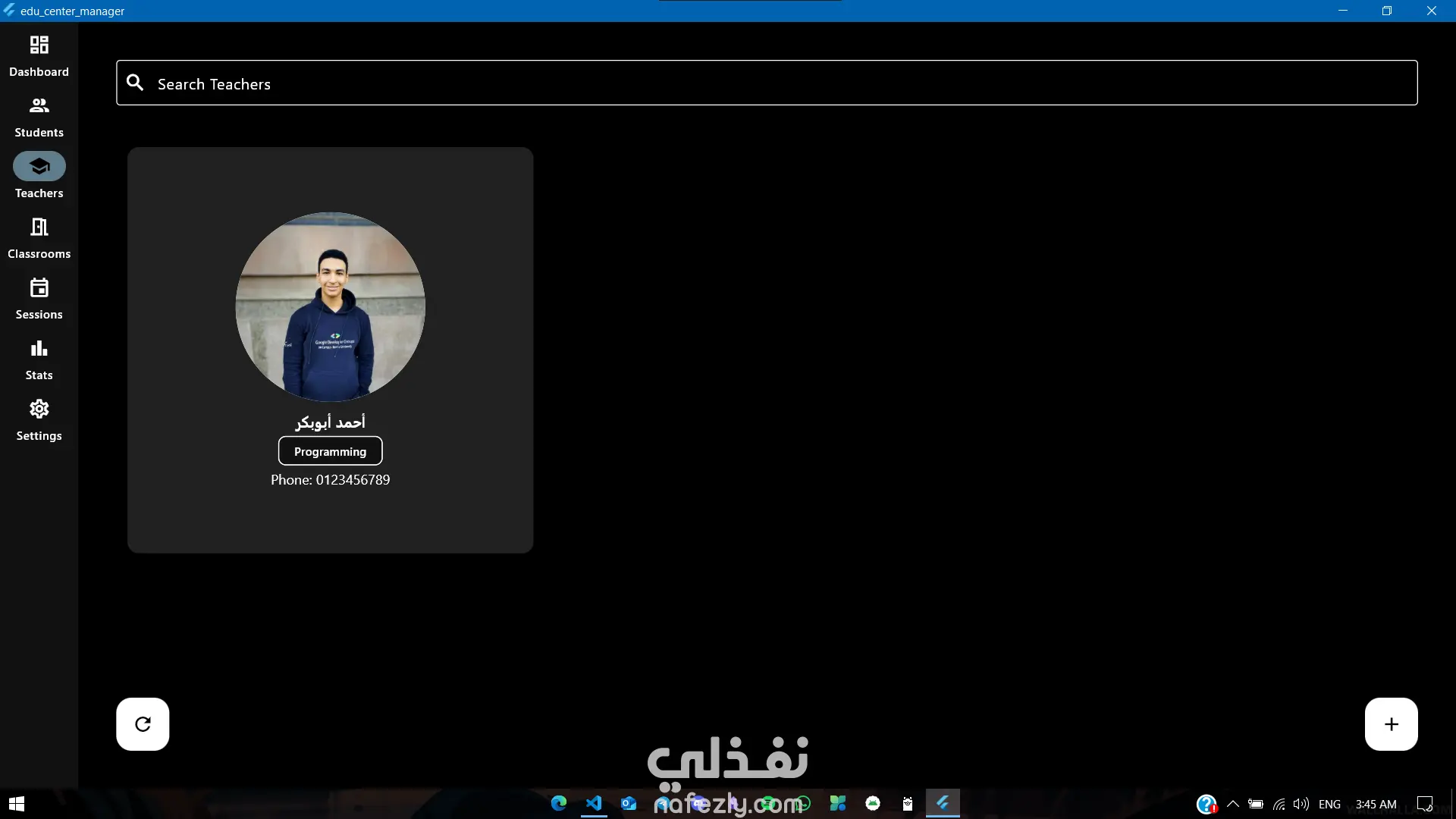Open Wi-Fi network settings in tray
The height and width of the screenshot is (819, 1456).
(1279, 804)
